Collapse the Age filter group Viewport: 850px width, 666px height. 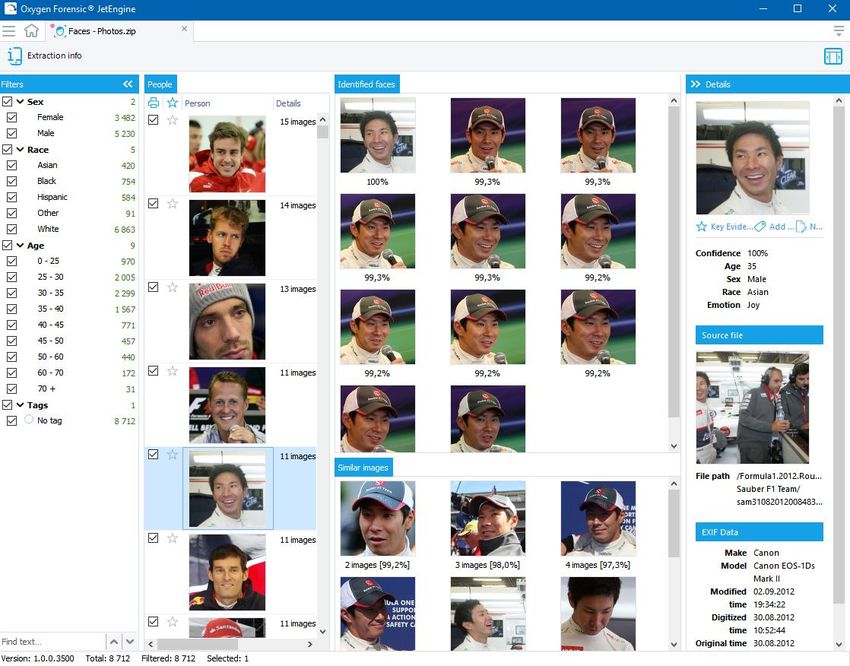(20, 245)
